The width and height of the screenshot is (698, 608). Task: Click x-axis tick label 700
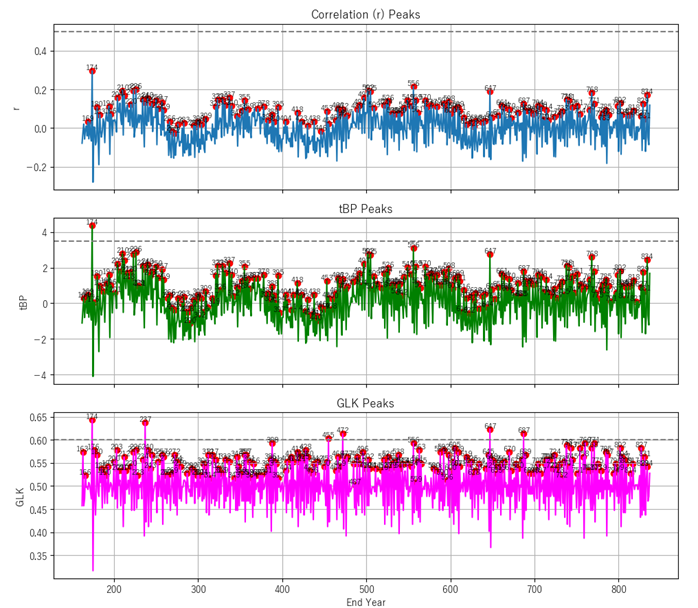[535, 589]
